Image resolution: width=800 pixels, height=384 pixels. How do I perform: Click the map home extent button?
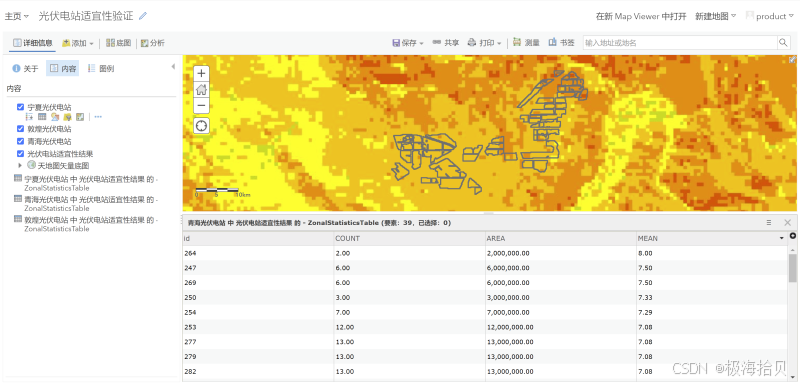[x=202, y=89]
